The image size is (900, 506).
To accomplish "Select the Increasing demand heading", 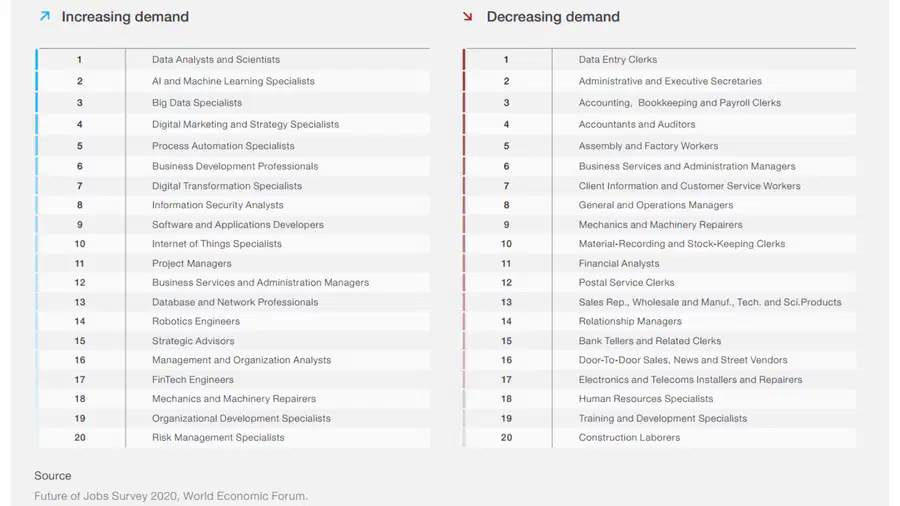I will 125,17.
